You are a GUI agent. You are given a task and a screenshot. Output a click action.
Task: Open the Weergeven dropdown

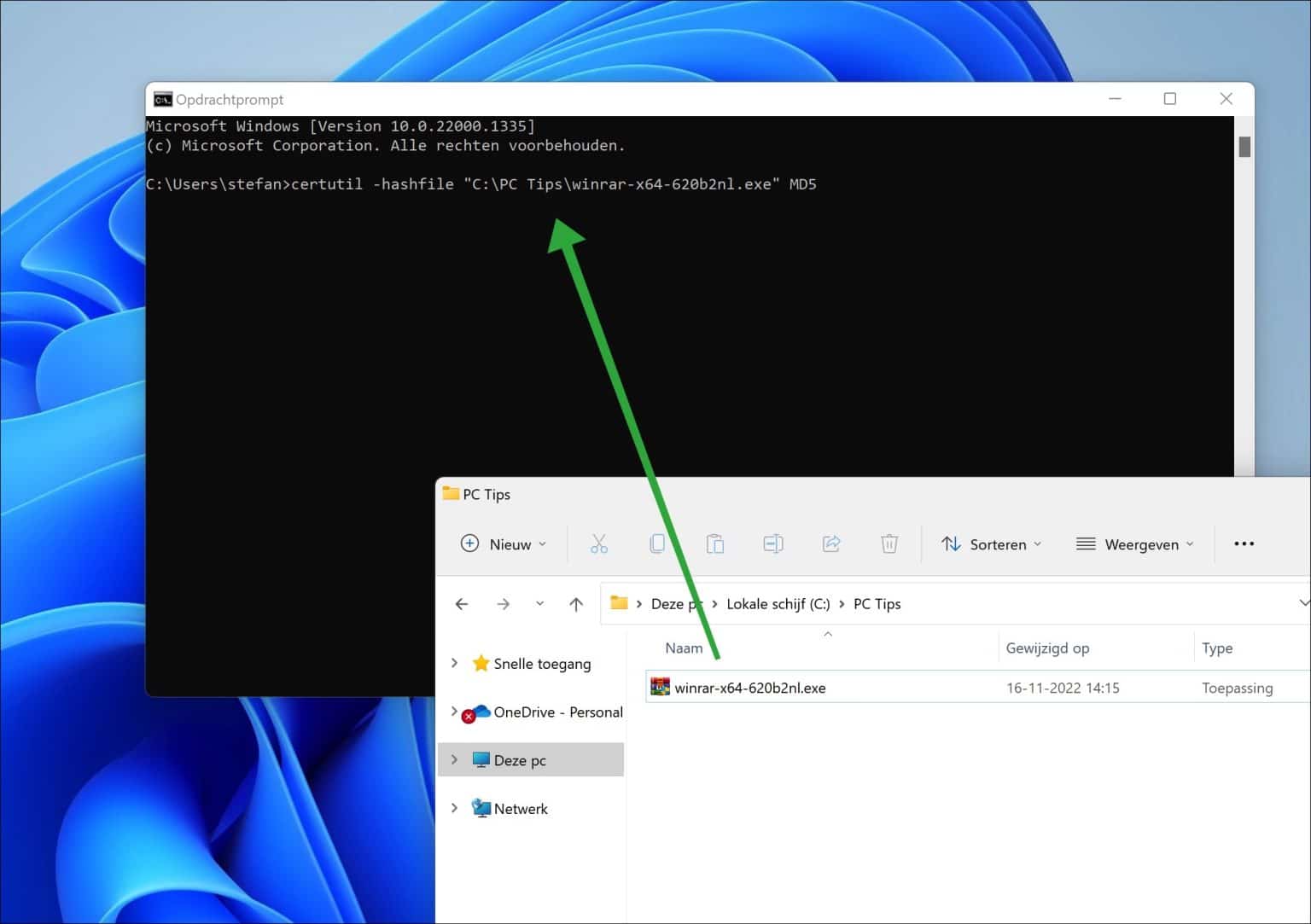1135,543
